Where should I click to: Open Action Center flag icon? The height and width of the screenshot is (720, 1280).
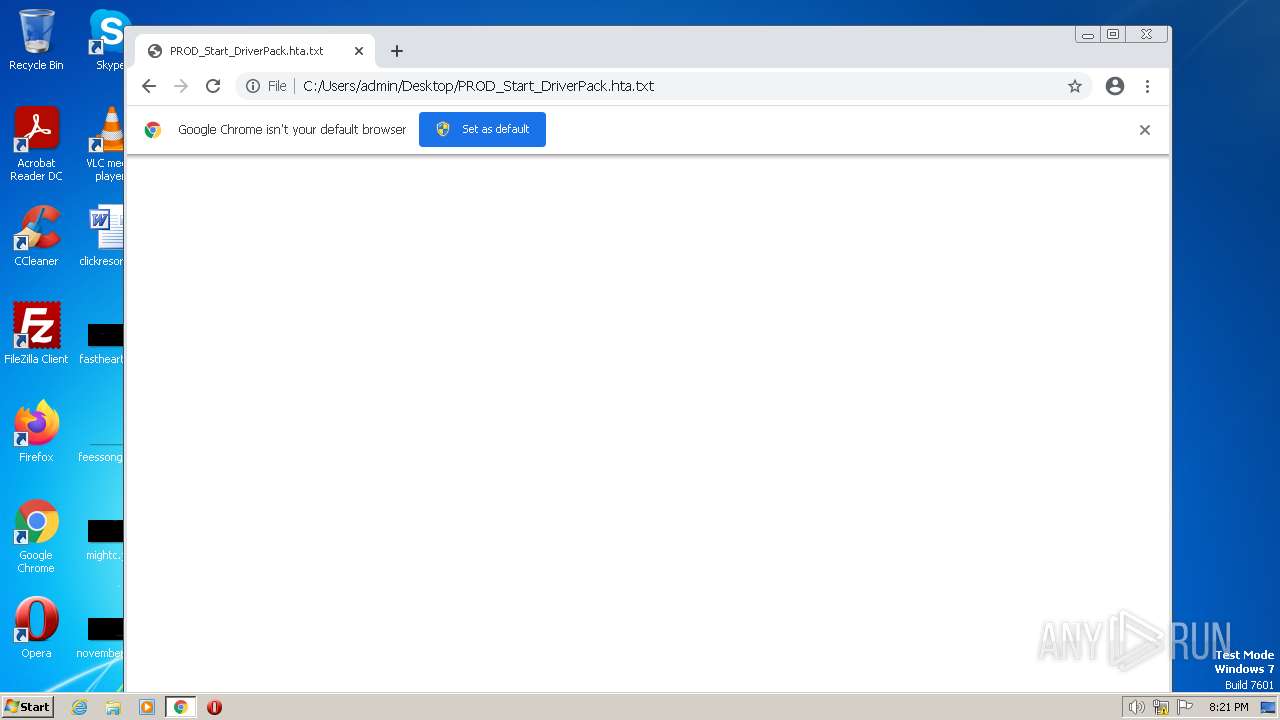pyautogui.click(x=1186, y=707)
